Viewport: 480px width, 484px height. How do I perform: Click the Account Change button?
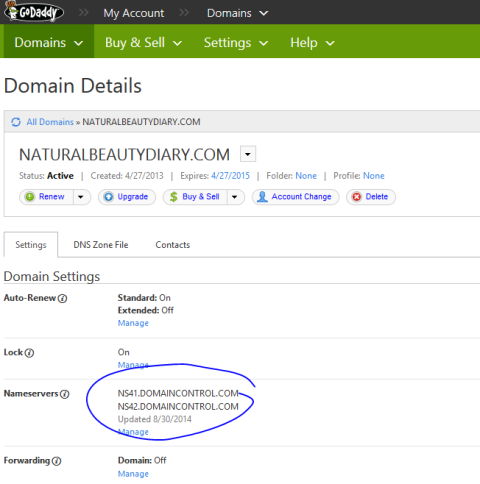(295, 197)
